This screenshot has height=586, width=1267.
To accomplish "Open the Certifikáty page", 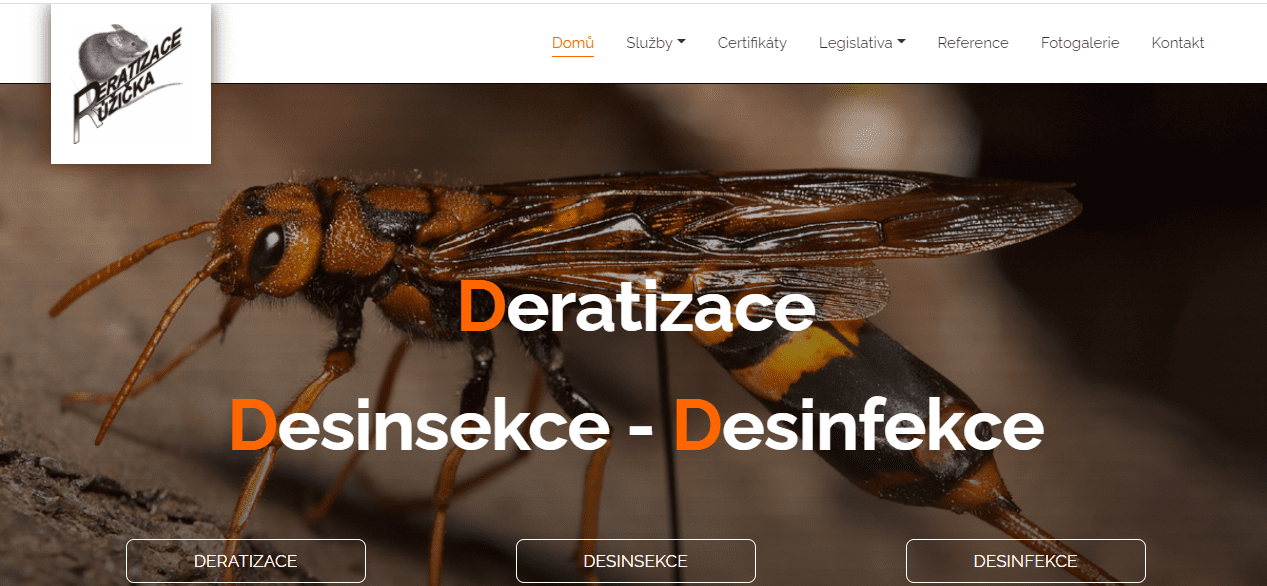I will (x=752, y=43).
